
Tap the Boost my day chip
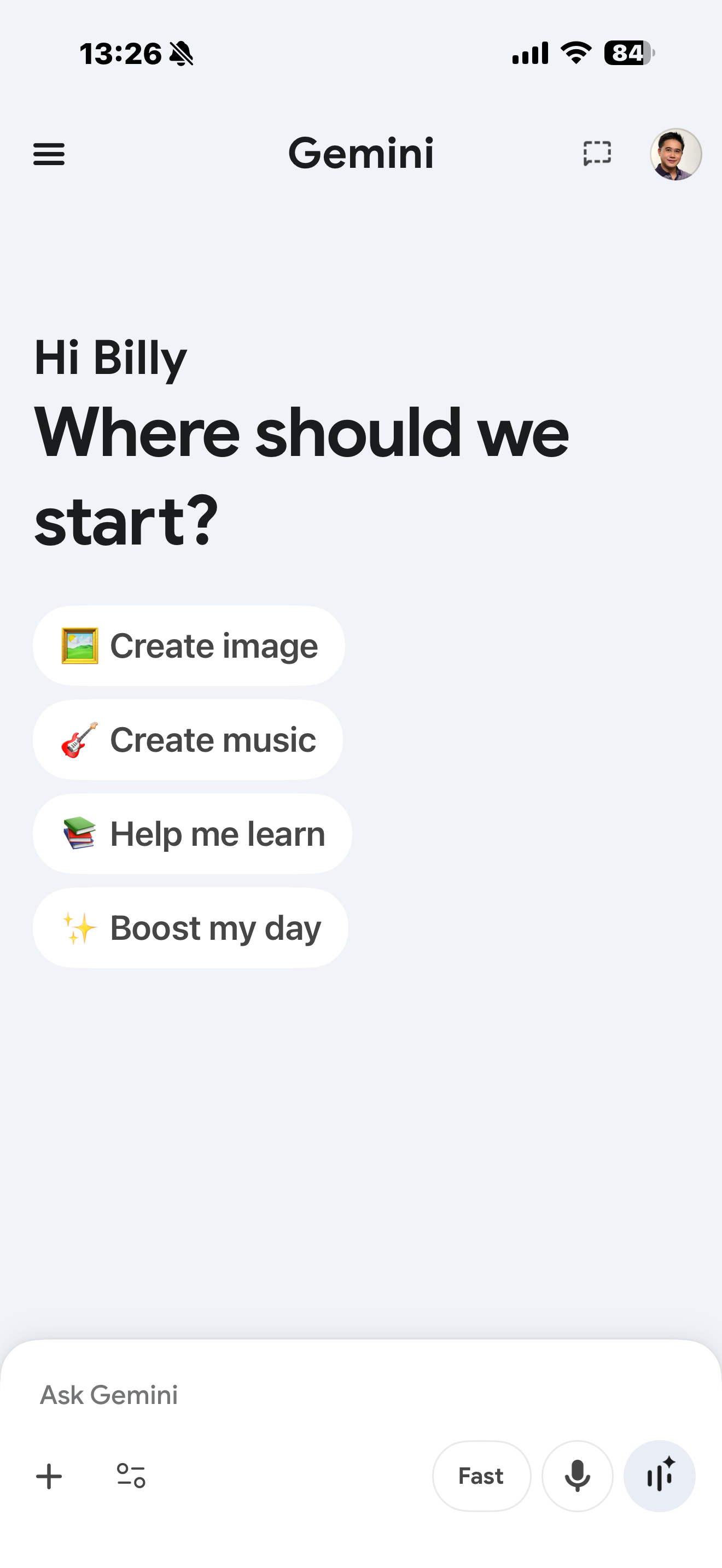tap(190, 928)
